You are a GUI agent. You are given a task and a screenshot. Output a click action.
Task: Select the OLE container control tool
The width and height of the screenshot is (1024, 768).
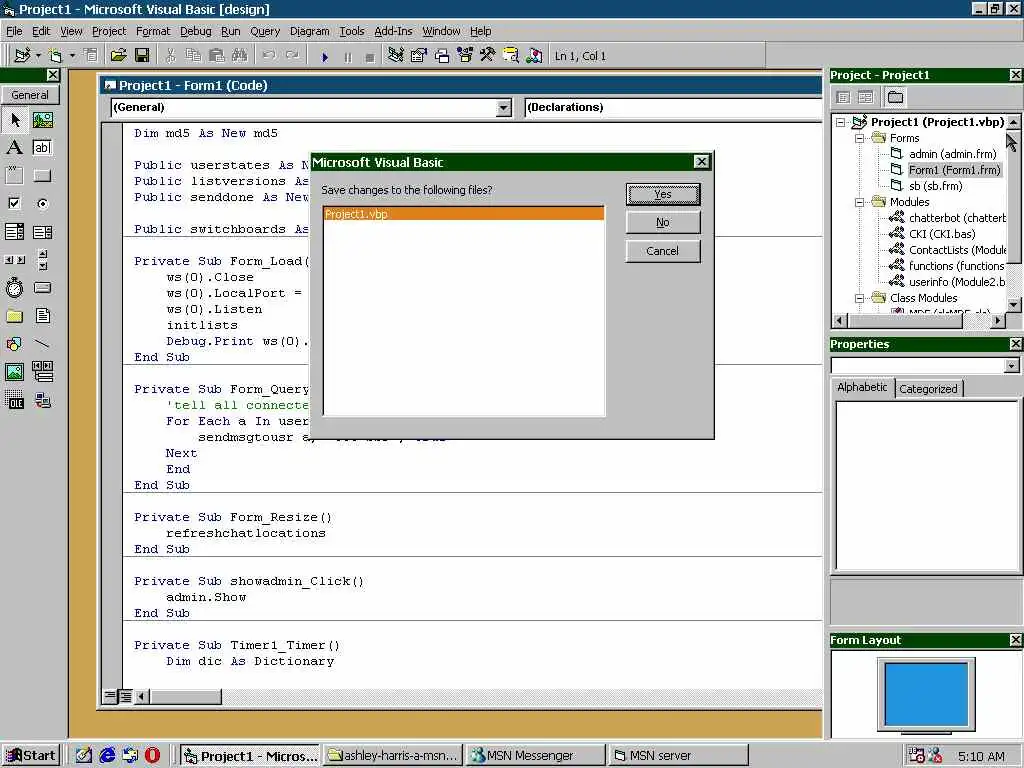tap(14, 400)
